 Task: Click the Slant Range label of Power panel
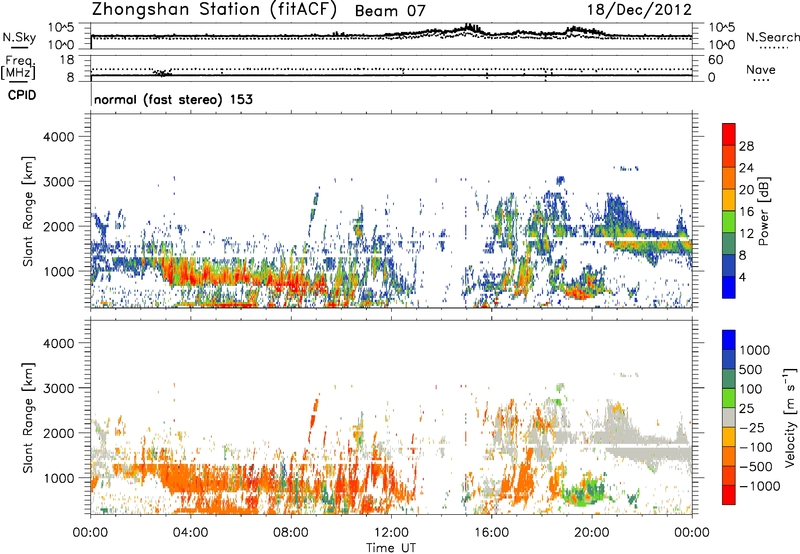28,211
